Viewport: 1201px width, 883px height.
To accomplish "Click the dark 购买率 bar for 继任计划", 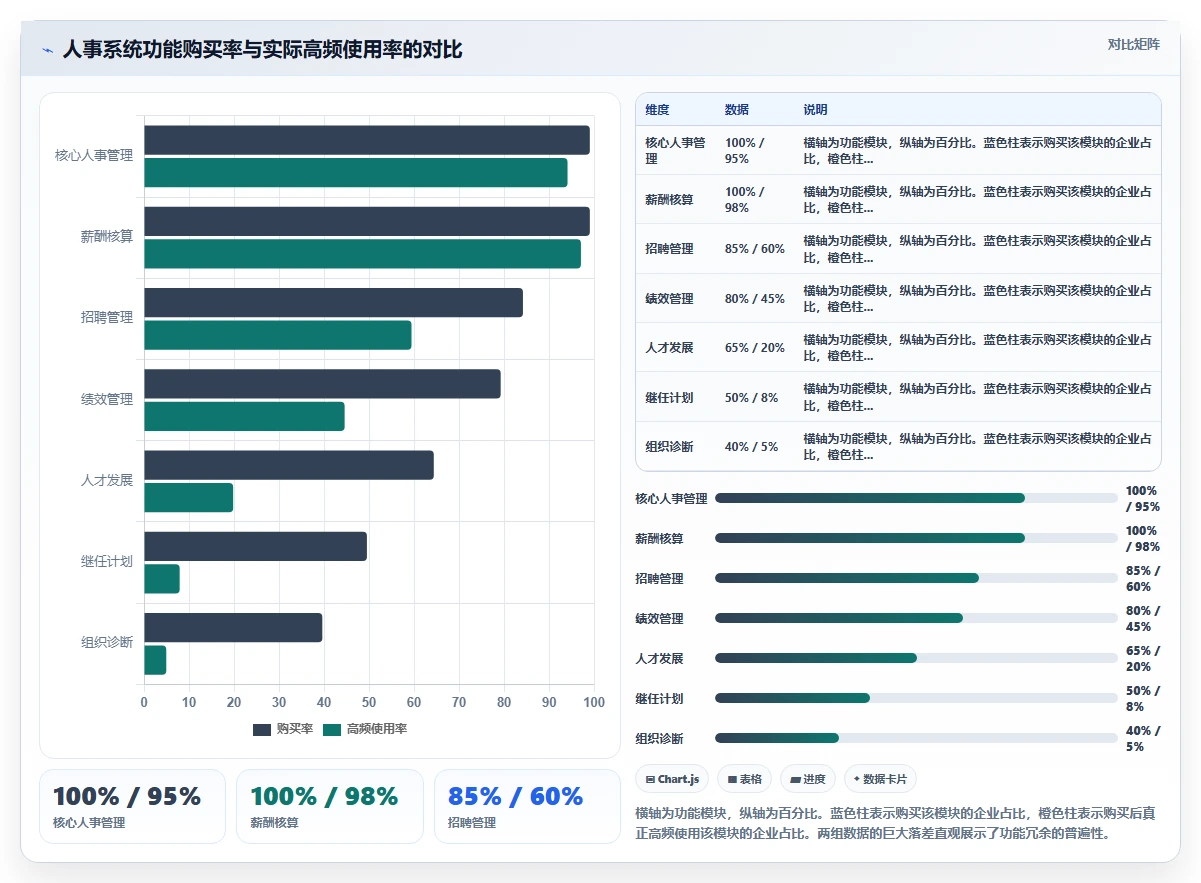I will click(x=255, y=546).
